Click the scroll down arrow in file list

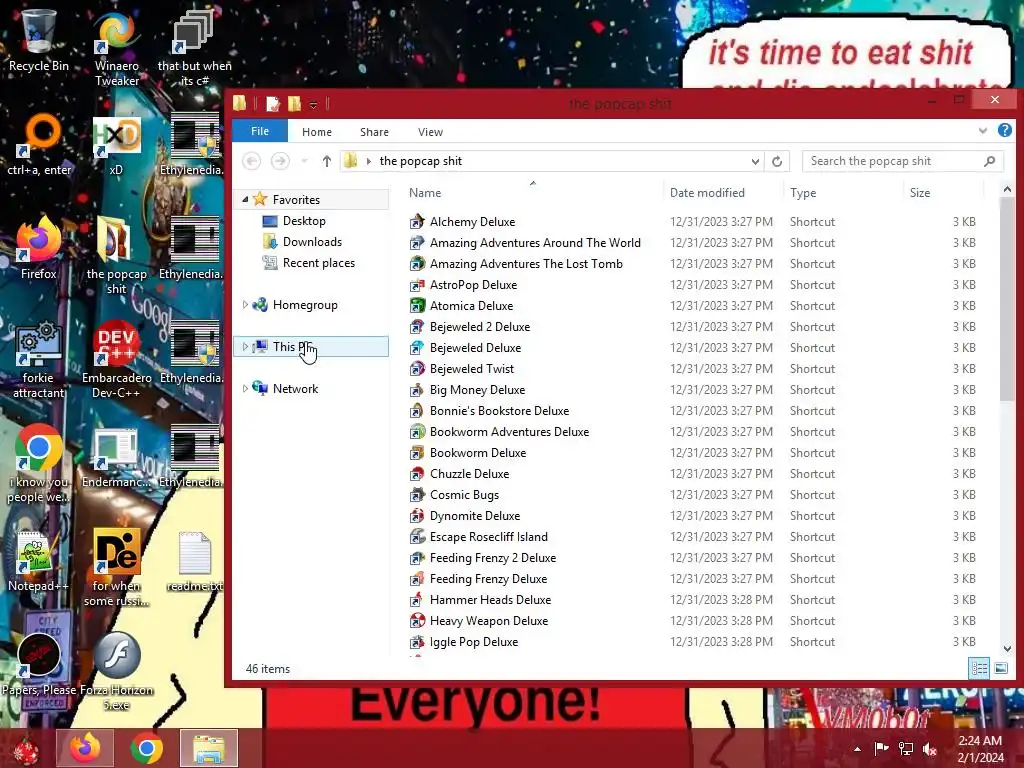1006,648
